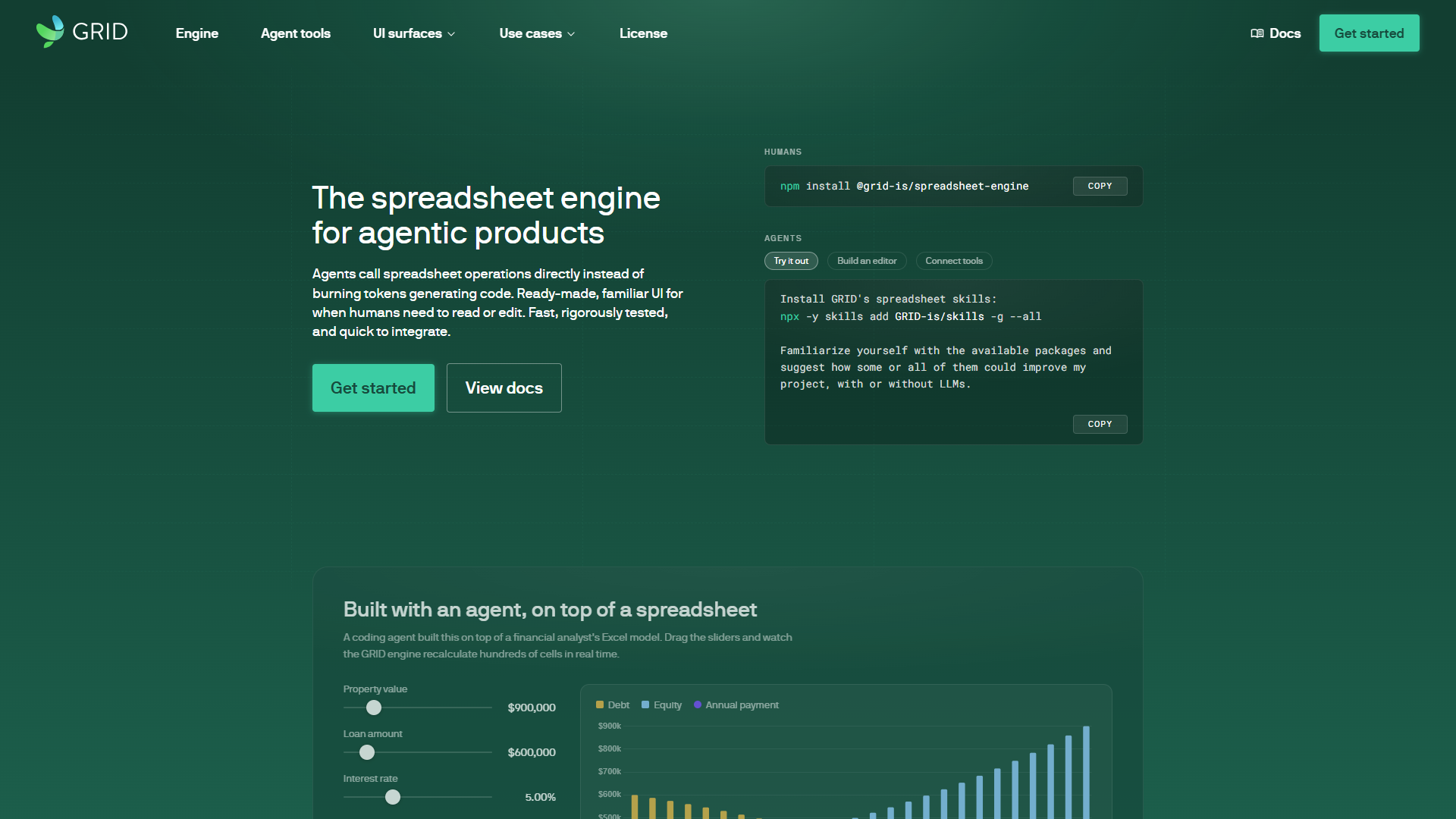Open the License page
Screen dimensions: 1456x819
pyautogui.click(x=643, y=33)
